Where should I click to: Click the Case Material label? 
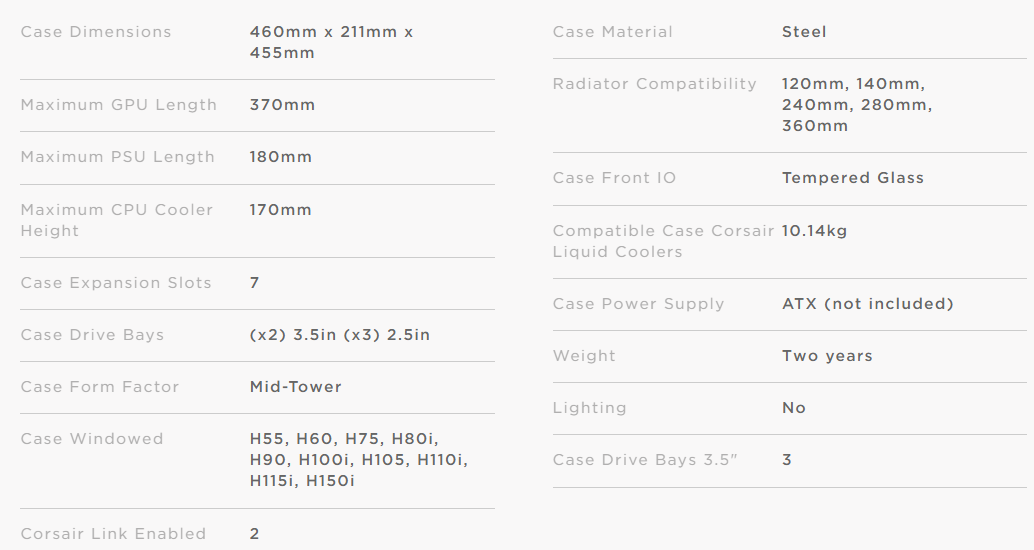click(x=612, y=32)
